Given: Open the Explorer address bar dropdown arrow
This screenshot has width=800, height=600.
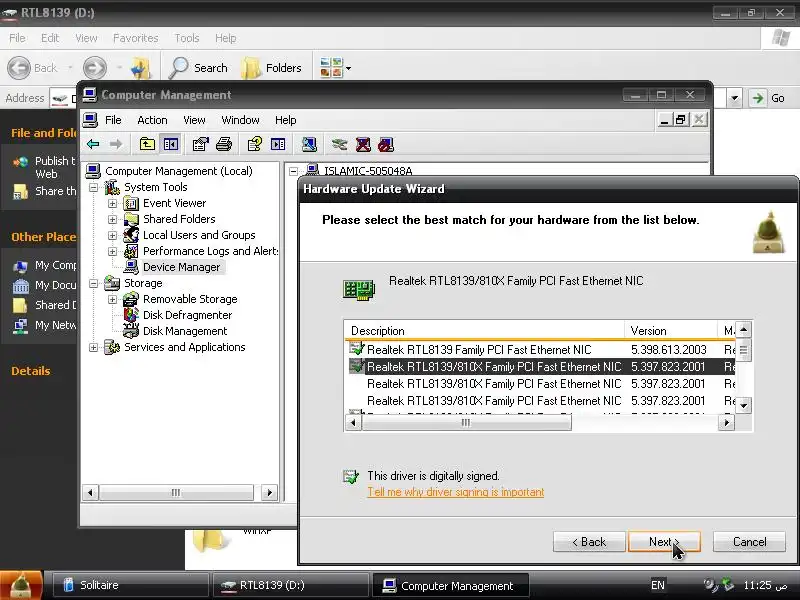Looking at the screenshot, I should click(x=734, y=98).
